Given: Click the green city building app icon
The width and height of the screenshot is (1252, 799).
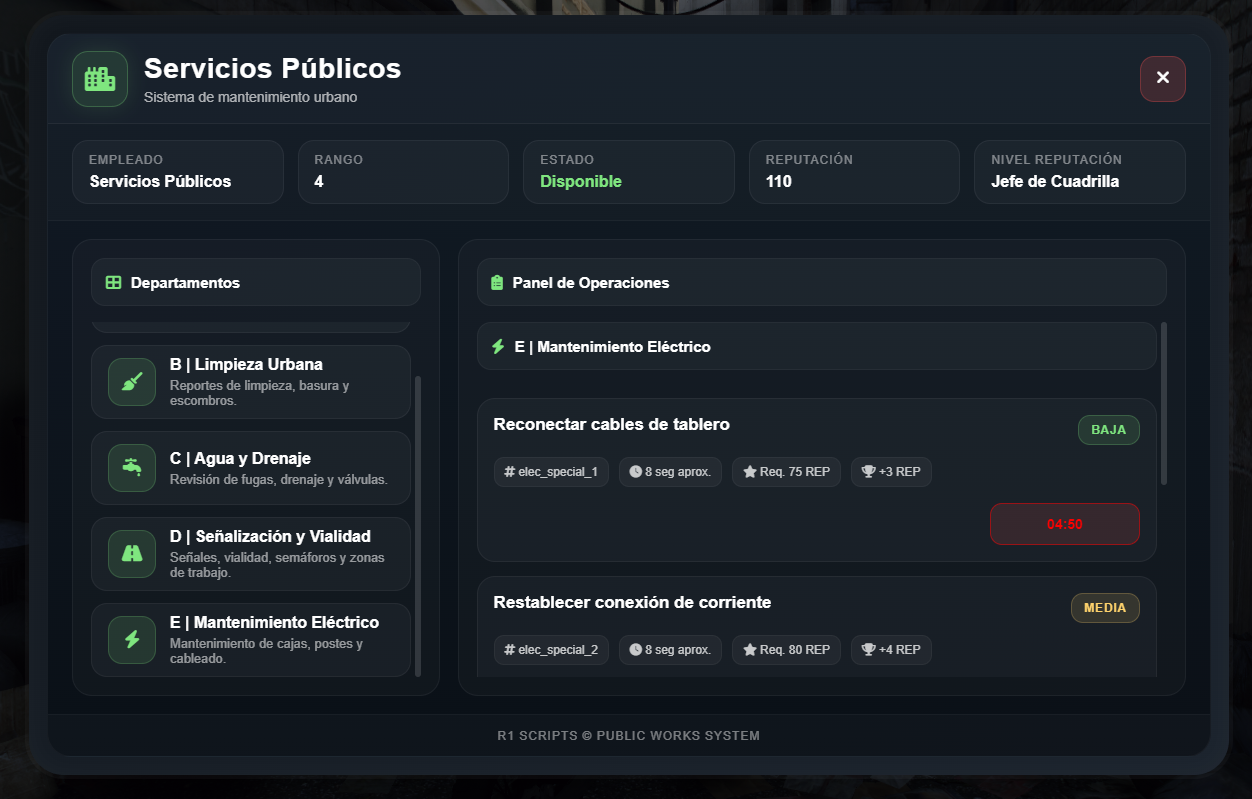Looking at the screenshot, I should pos(100,79).
